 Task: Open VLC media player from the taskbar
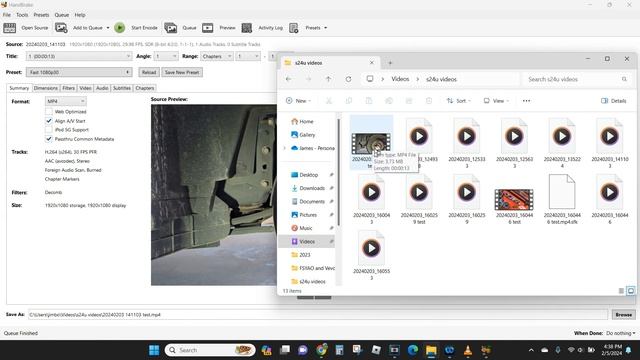468,350
